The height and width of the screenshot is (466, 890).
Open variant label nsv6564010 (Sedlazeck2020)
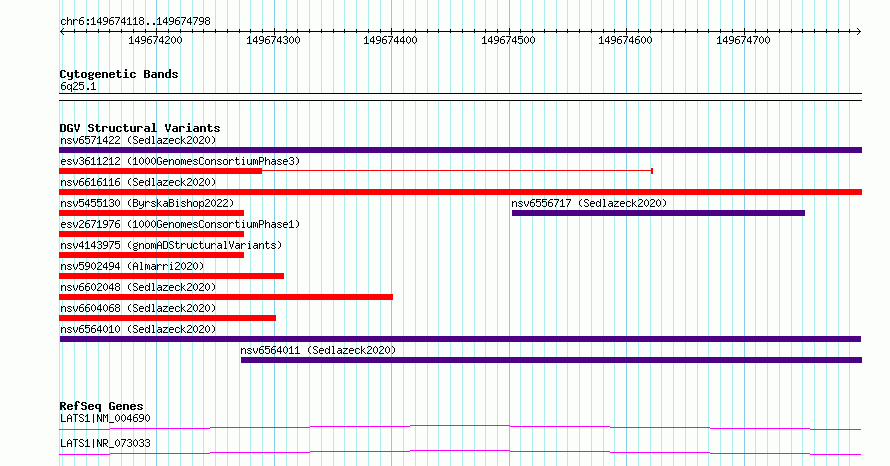[138, 329]
